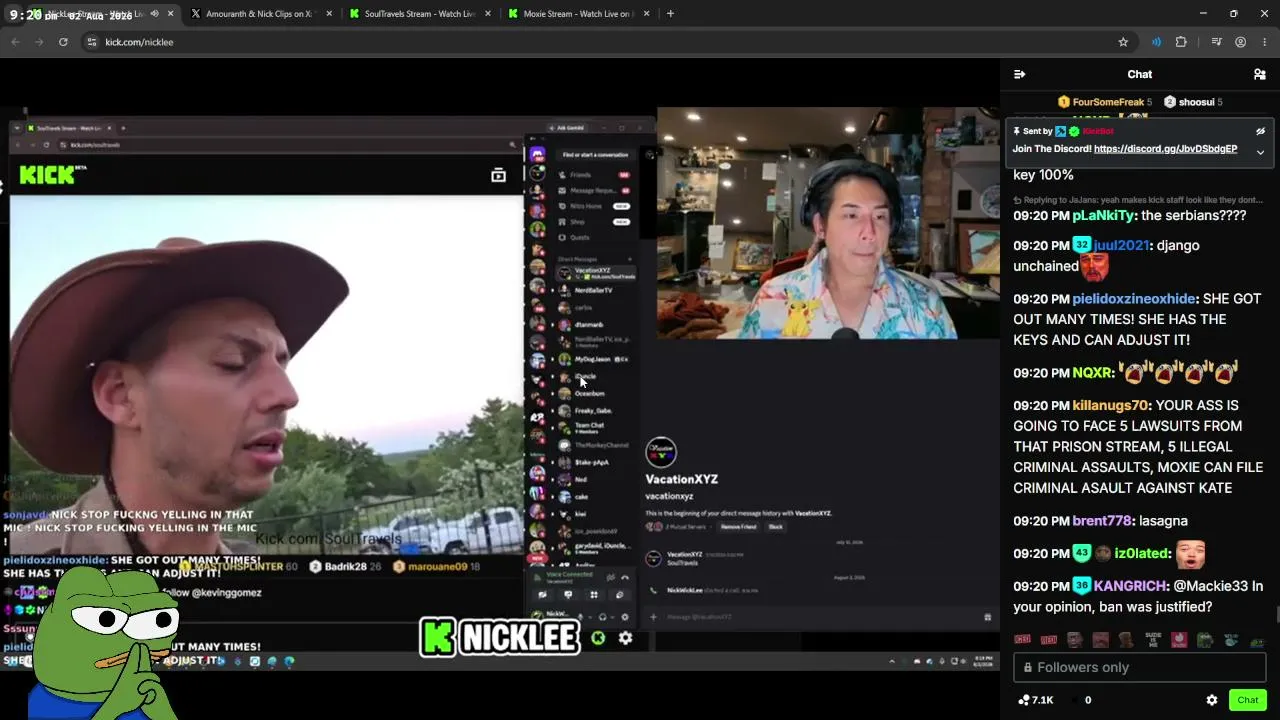The height and width of the screenshot is (720, 1280).
Task: Open the chat users list icon
Action: [x=1260, y=74]
